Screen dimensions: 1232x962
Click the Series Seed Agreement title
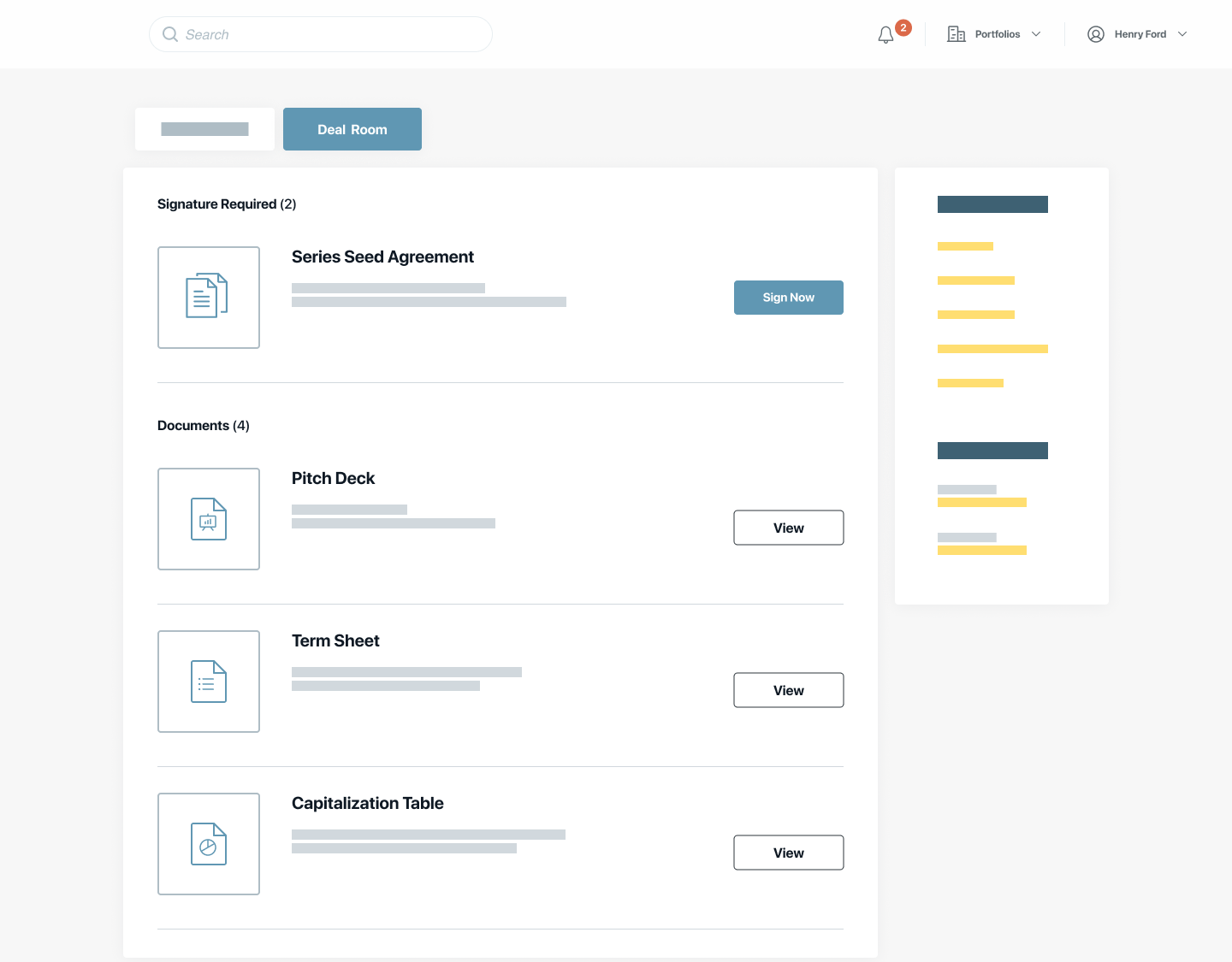(382, 257)
